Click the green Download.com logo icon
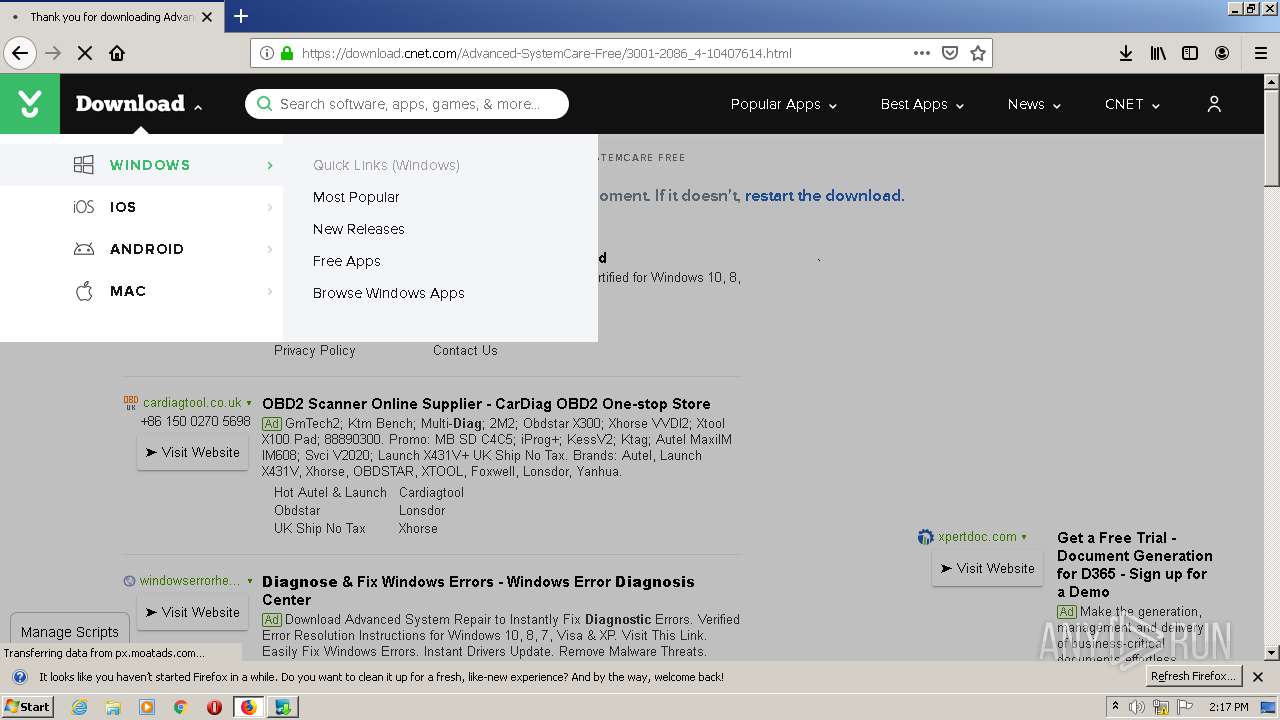Screen dimensions: 1280x720 point(30,104)
